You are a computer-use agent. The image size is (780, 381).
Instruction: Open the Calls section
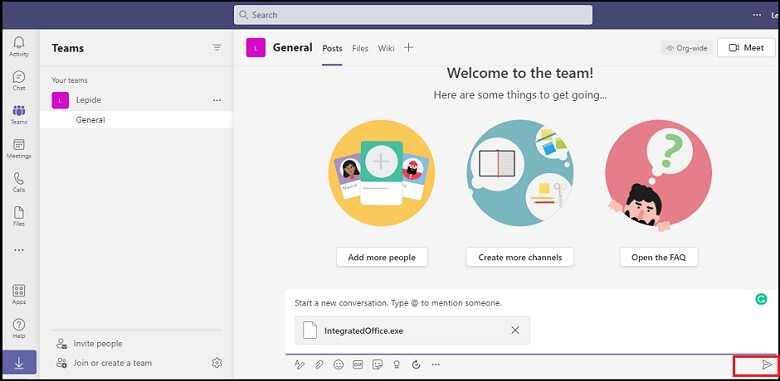pyautogui.click(x=19, y=182)
